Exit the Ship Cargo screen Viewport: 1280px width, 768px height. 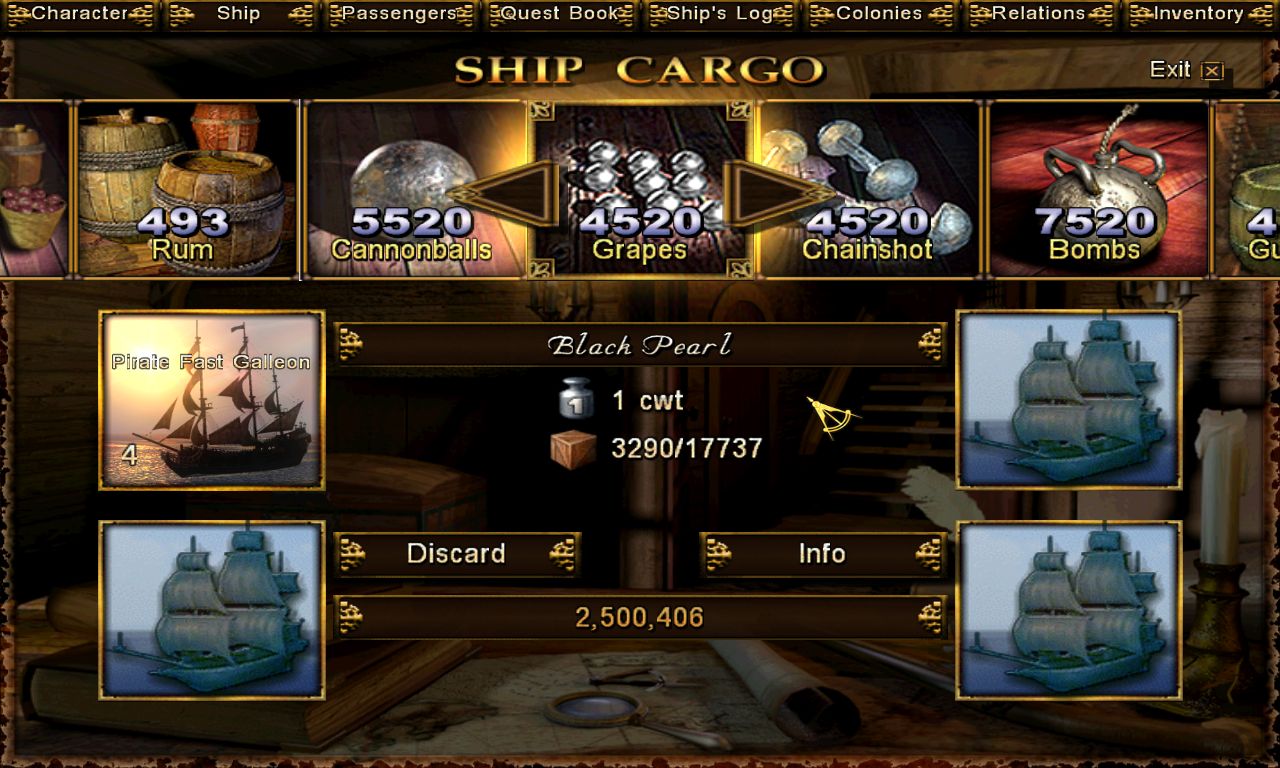point(1186,70)
